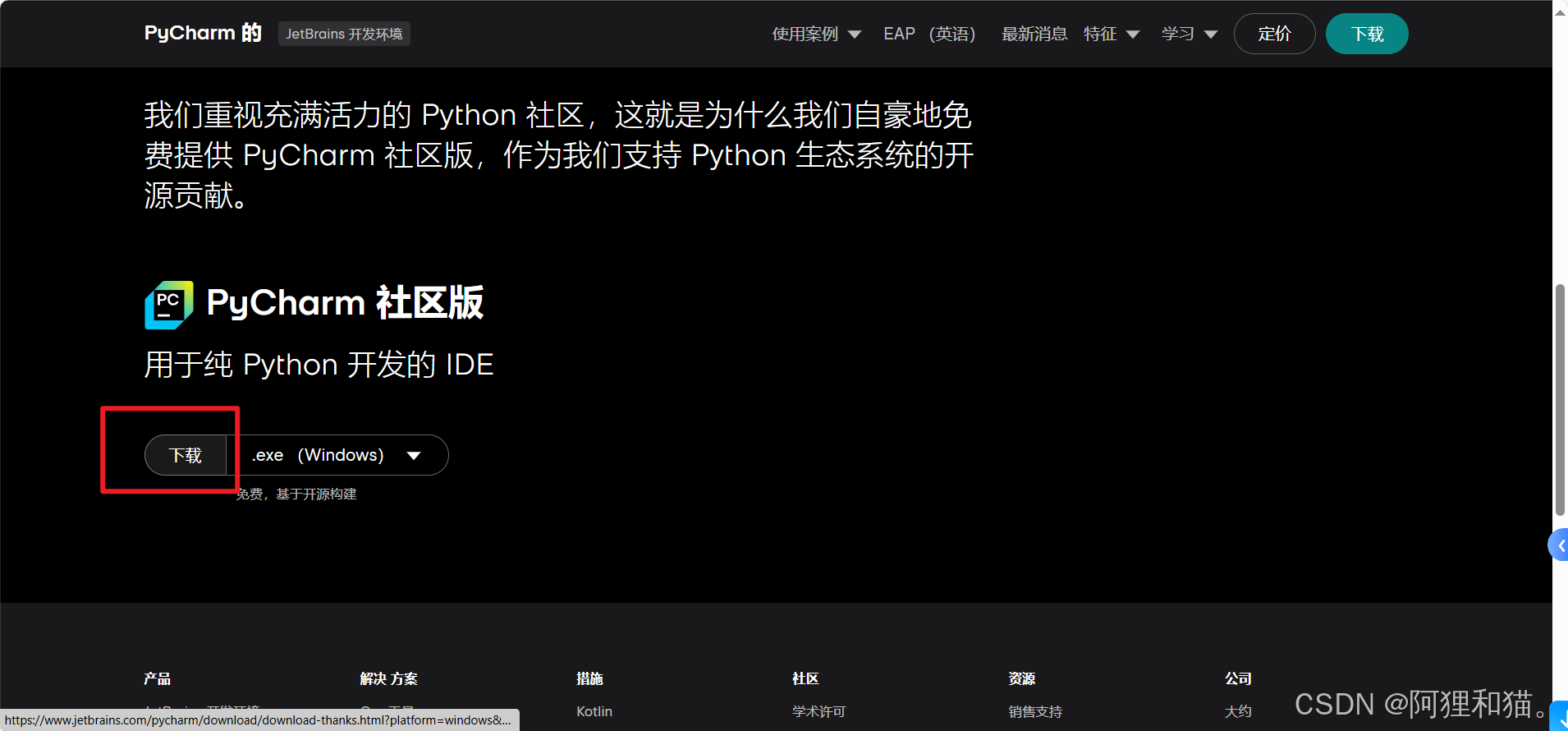This screenshot has width=1568, height=731.
Task: Open the EAP (英语) menu item
Action: pos(929,34)
